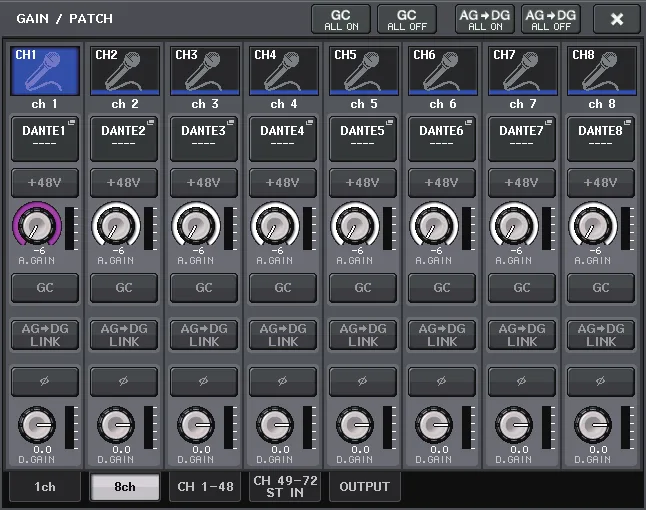Screen dimensions: 646x510
Task: Enable +48V phantom power on CH4
Action: click(283, 182)
